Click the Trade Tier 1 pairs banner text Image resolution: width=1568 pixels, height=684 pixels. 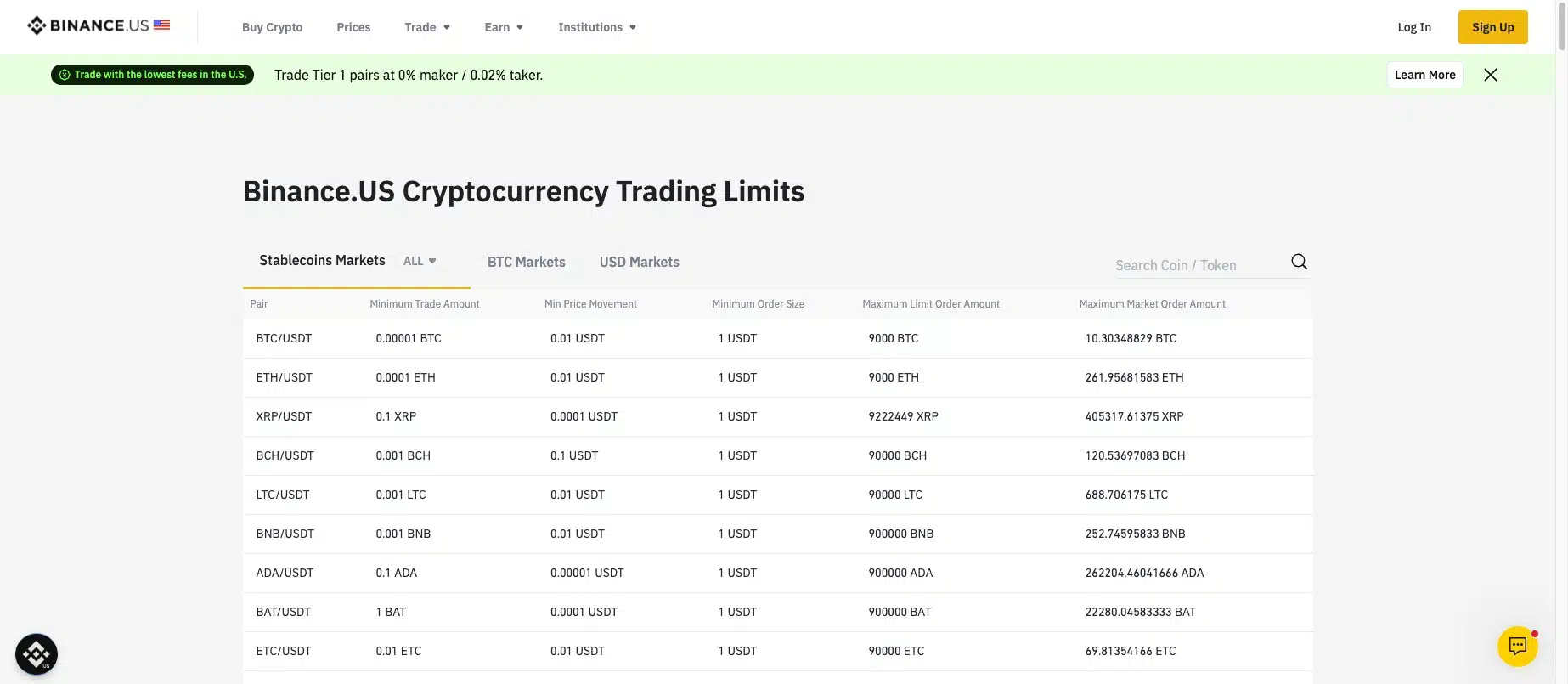(409, 75)
